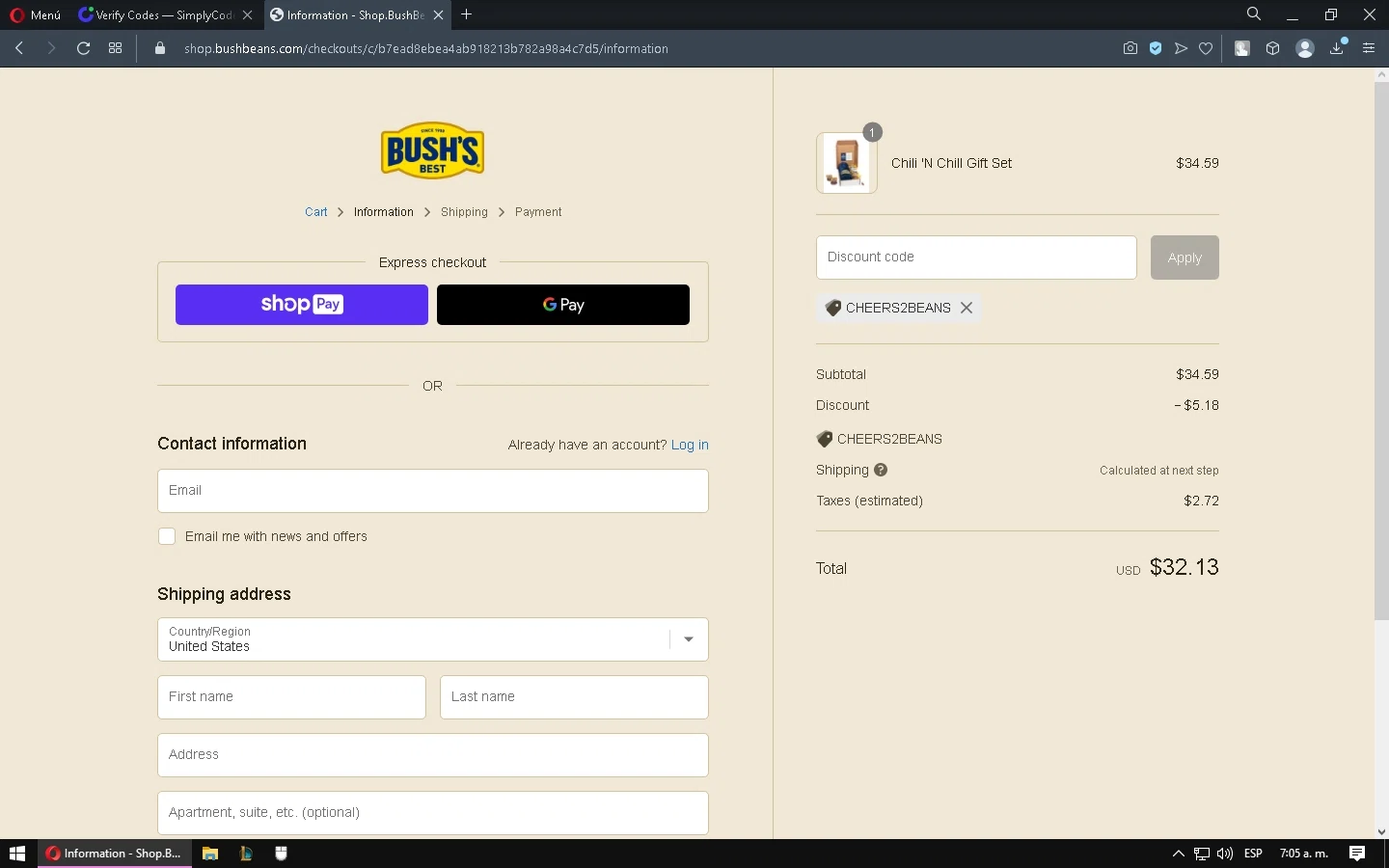Remove the CHEERS2BEANS discount tag
Screen dimensions: 1389x868
966,308
